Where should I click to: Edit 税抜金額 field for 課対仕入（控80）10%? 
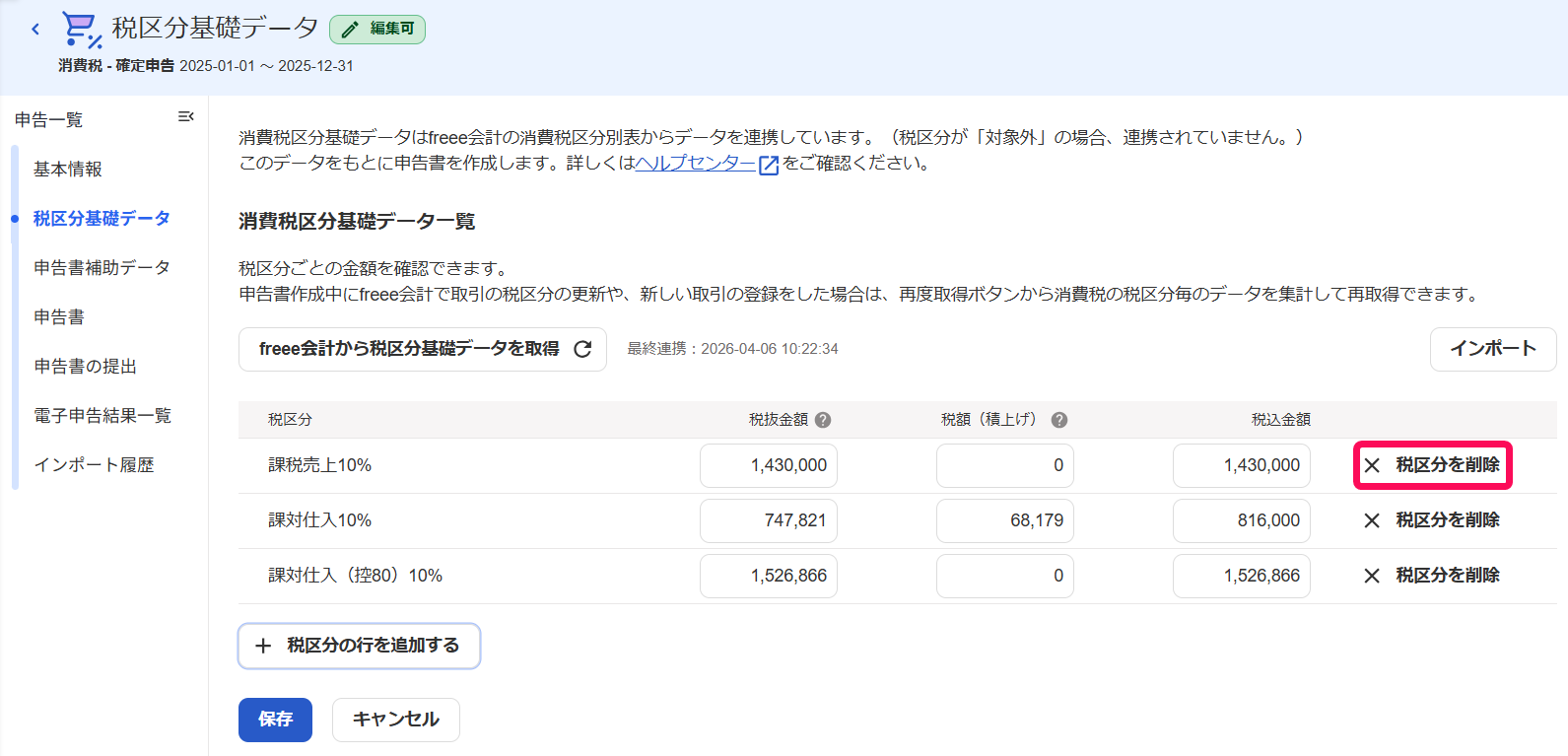[x=769, y=576]
